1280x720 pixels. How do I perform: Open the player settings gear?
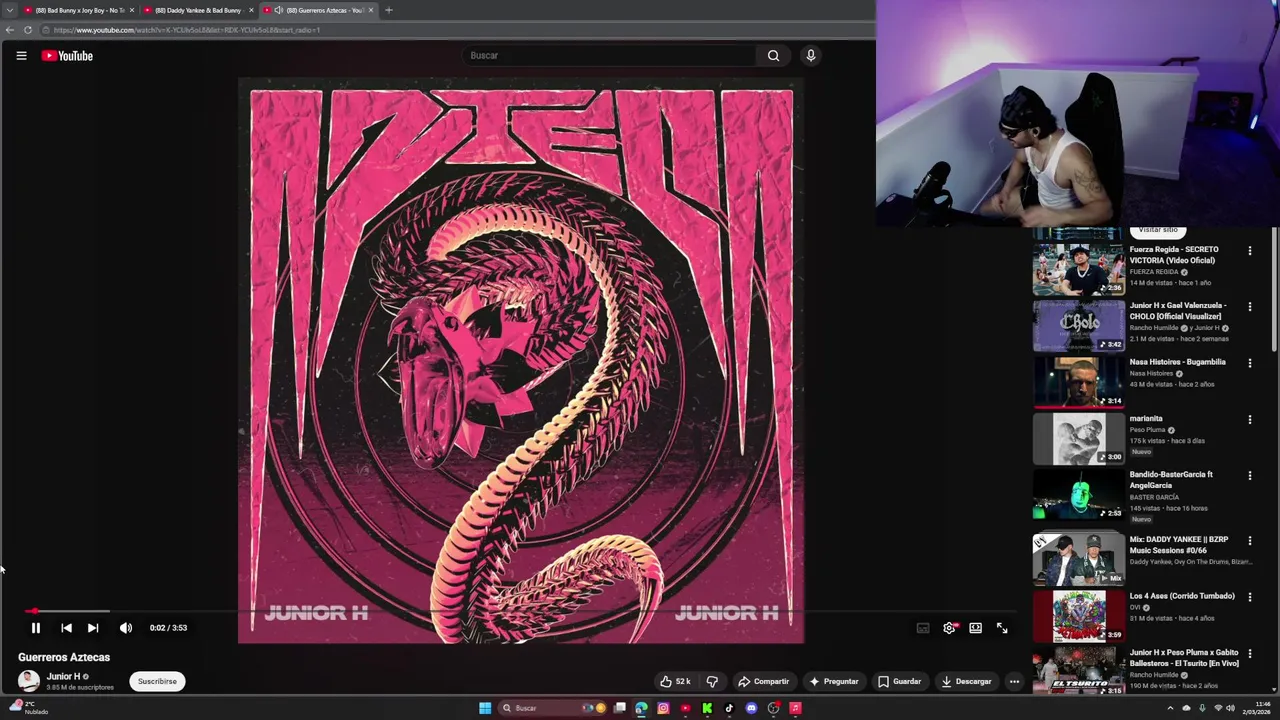pyautogui.click(x=949, y=628)
